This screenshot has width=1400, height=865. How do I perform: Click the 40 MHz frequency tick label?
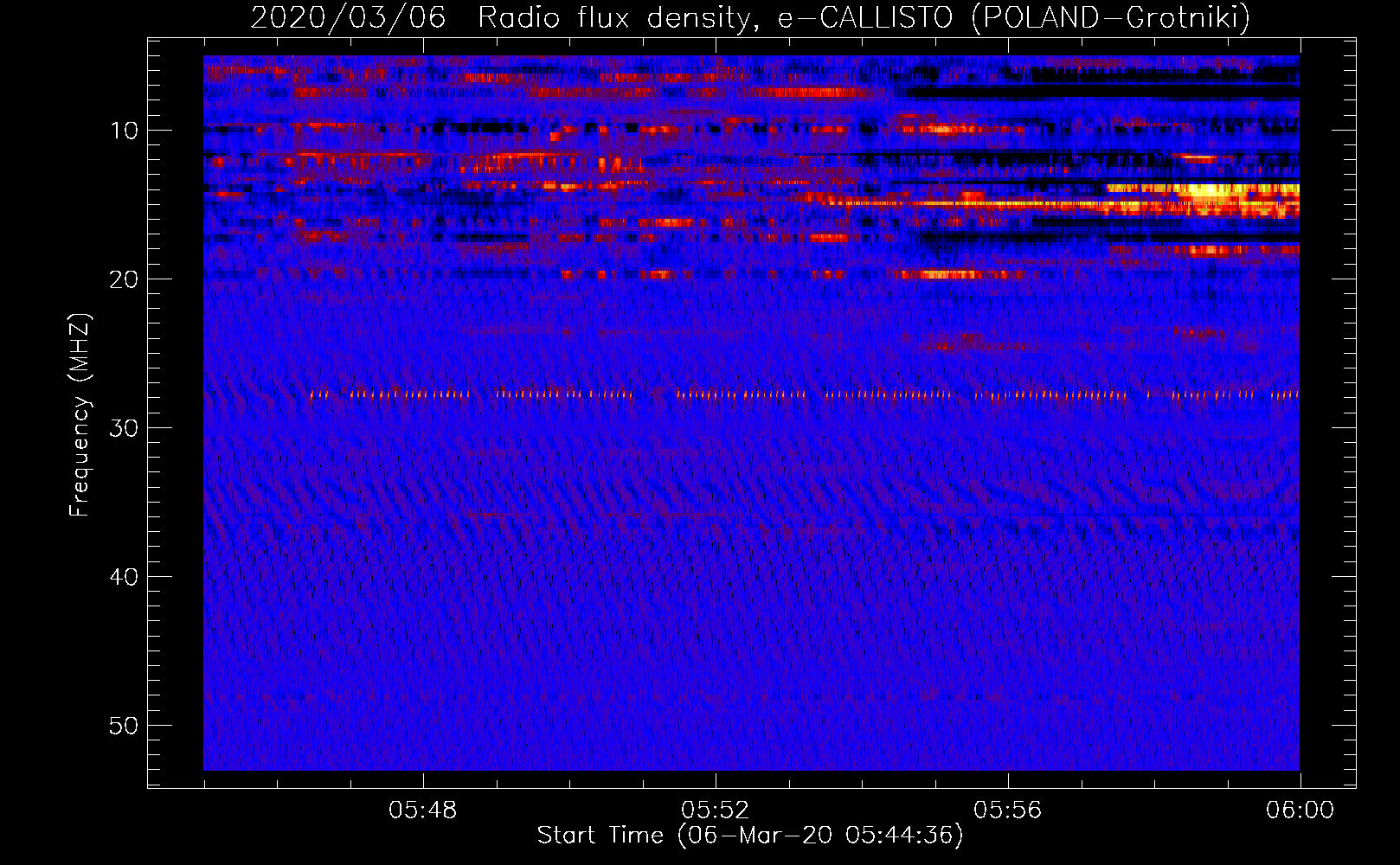coord(125,577)
